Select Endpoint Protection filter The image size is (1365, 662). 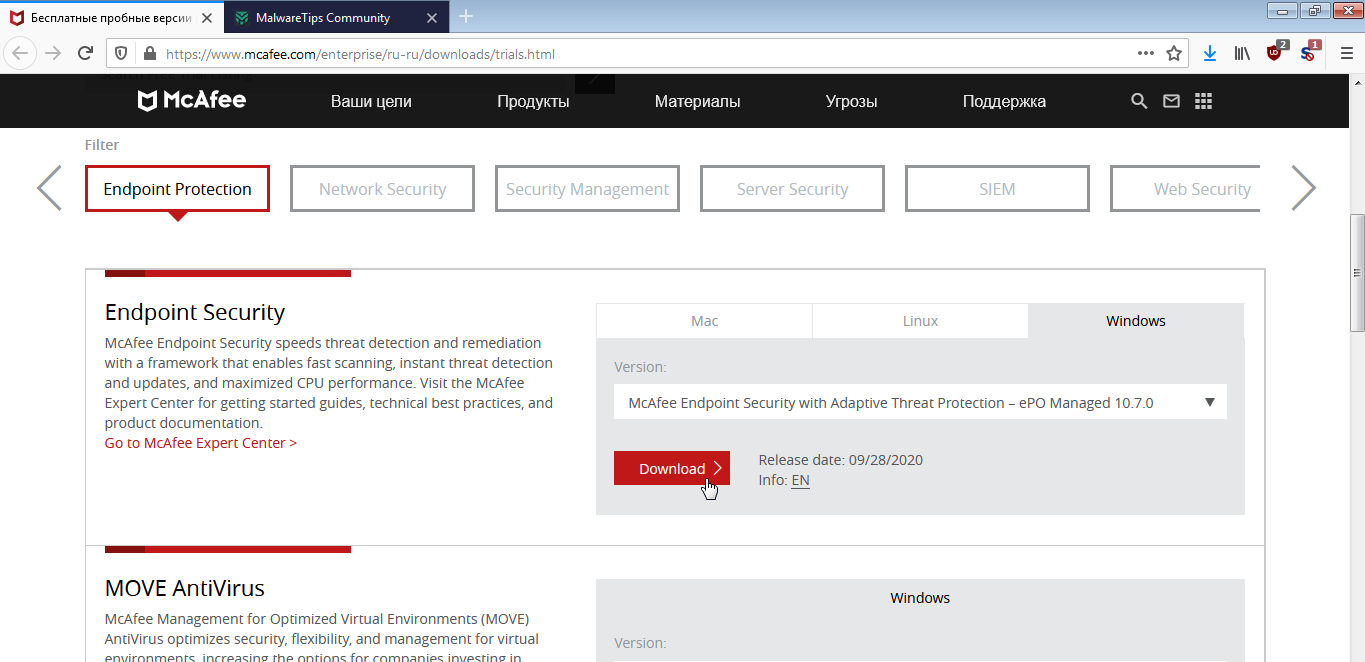click(177, 189)
